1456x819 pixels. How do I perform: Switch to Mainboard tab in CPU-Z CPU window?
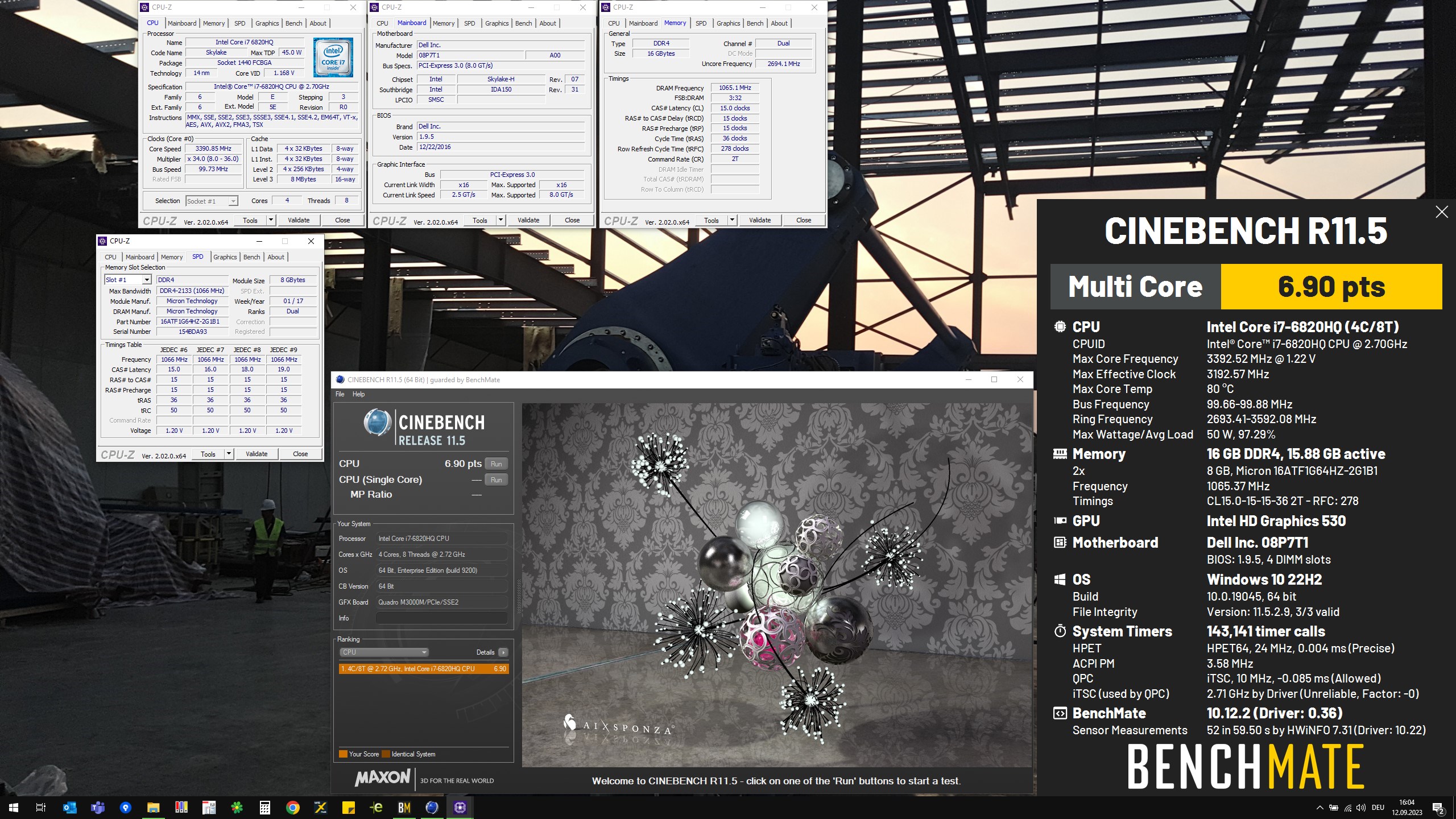click(182, 23)
